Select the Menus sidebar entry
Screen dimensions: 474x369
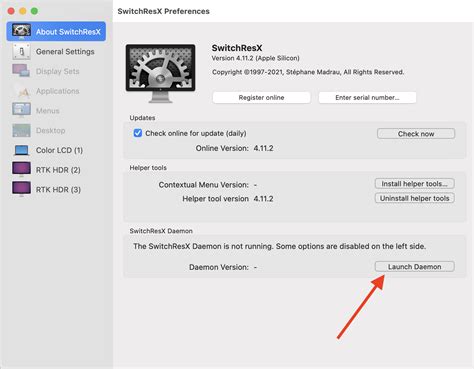click(x=56, y=111)
